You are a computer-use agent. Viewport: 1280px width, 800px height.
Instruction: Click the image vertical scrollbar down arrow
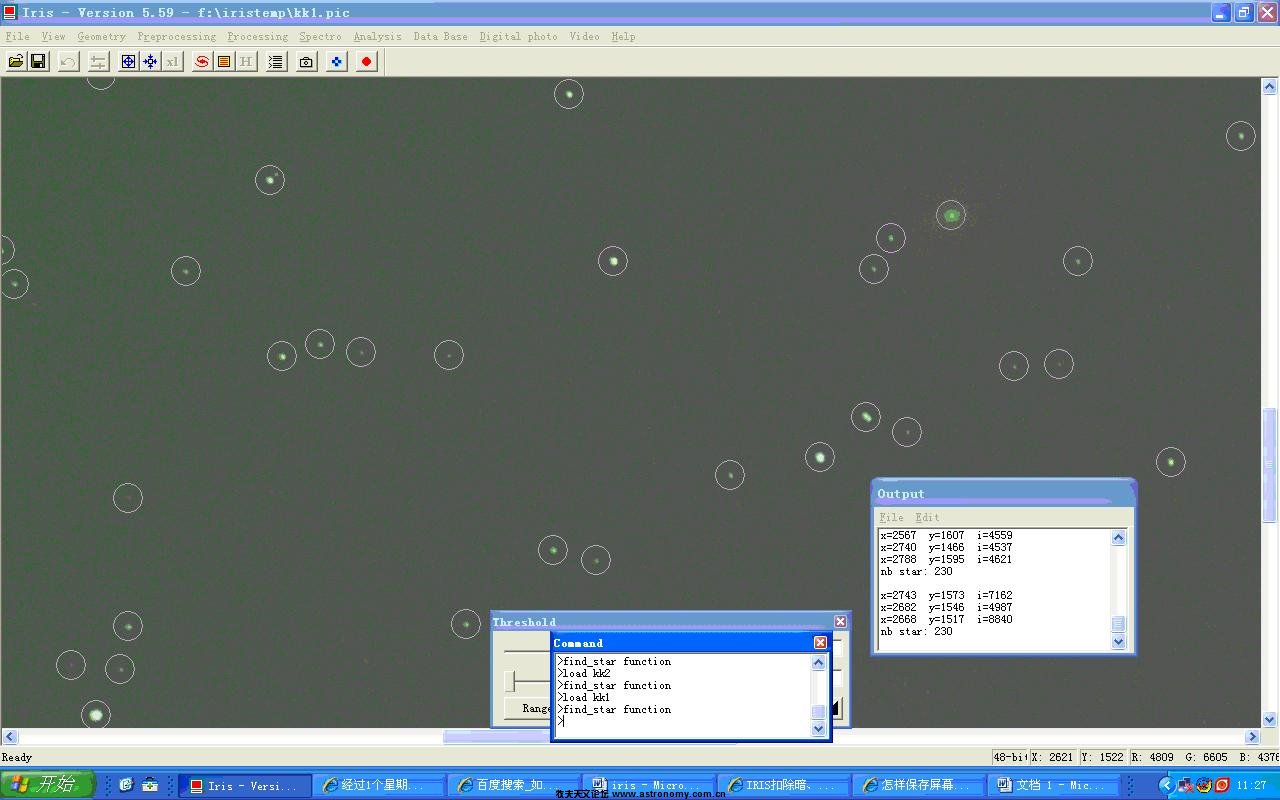coord(1270,719)
